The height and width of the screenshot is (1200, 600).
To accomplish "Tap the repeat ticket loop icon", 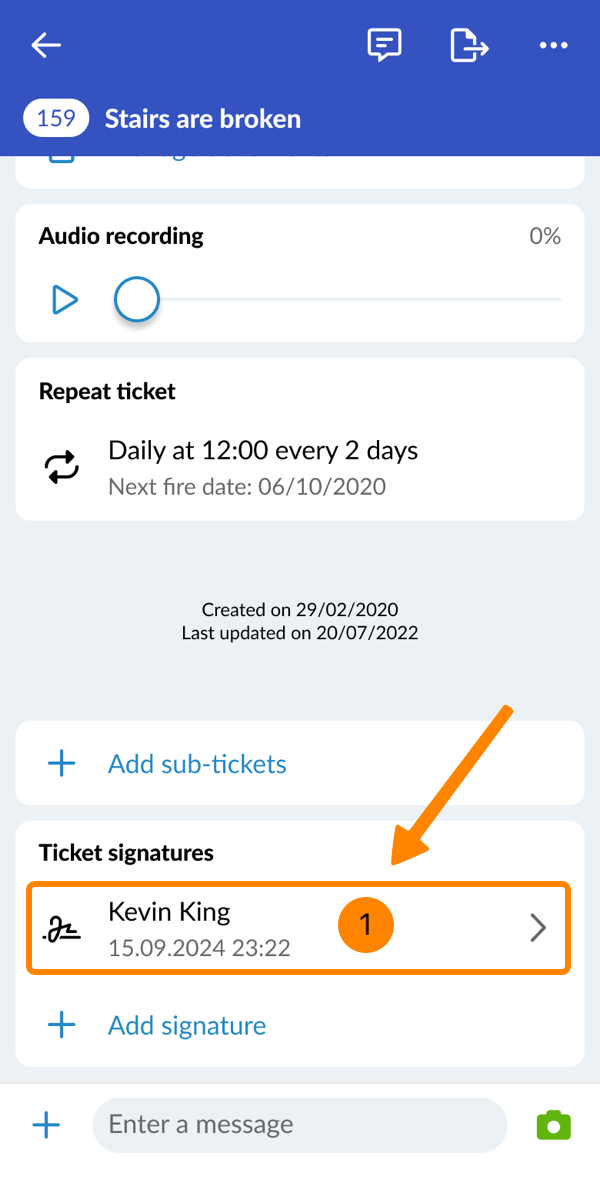I will click(x=63, y=467).
